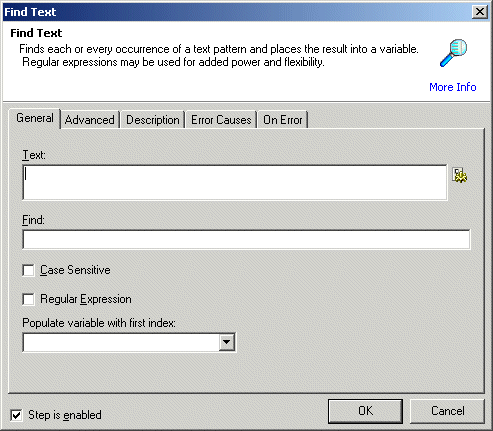Click the magnifying glass Find Text icon
Viewport: 493px width, 431px height.
click(453, 53)
